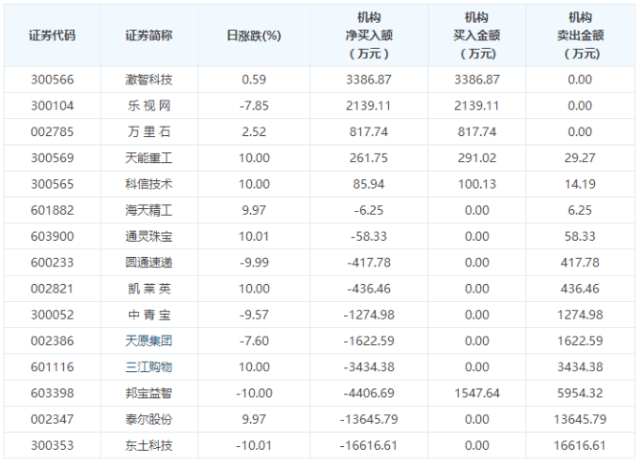Screen dimensions: 640x464
Task: Click the 机构卖出金额 column header
Action: click(580, 36)
